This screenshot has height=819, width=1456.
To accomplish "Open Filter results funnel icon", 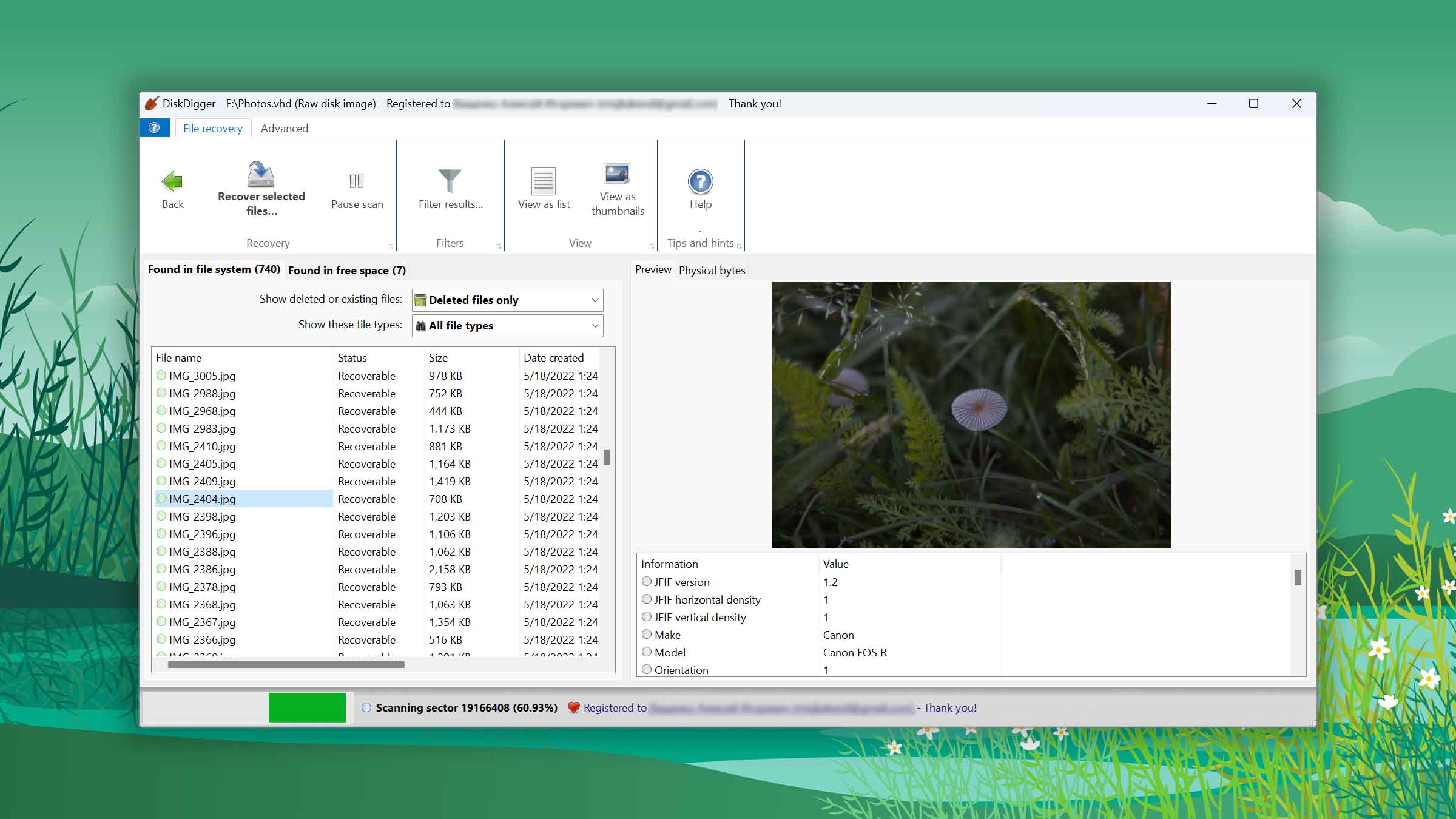I will point(450,181).
